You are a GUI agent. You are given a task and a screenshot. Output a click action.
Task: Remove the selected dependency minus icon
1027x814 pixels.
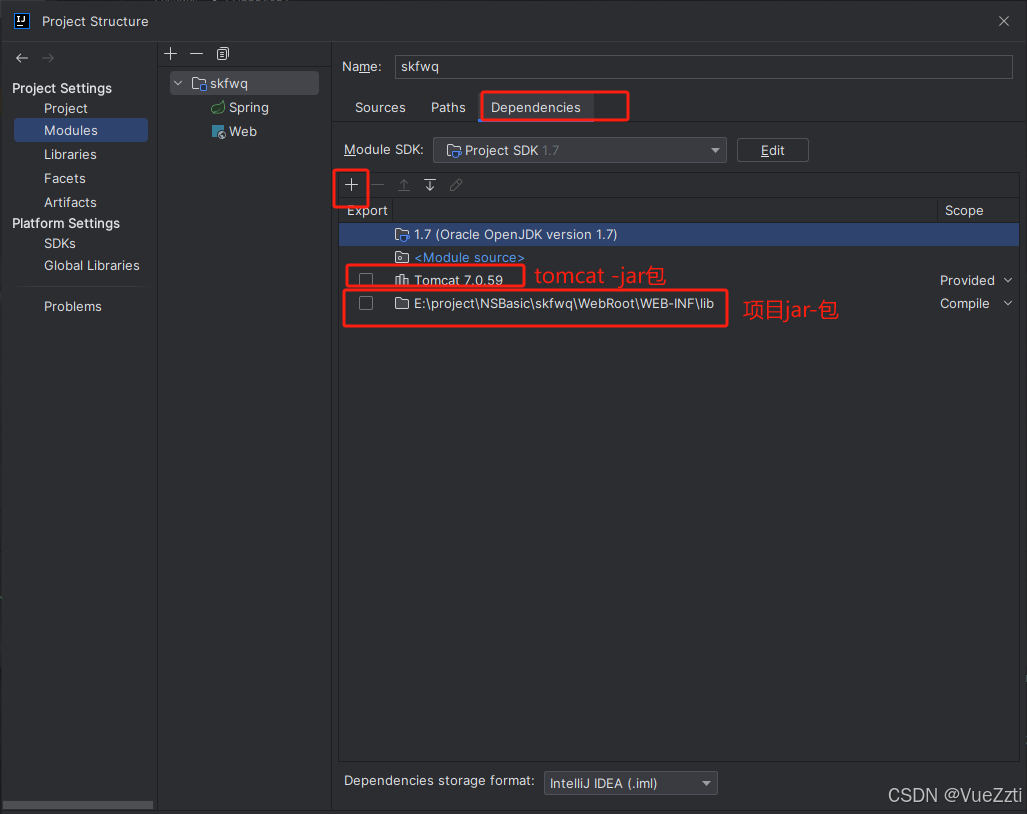378,185
